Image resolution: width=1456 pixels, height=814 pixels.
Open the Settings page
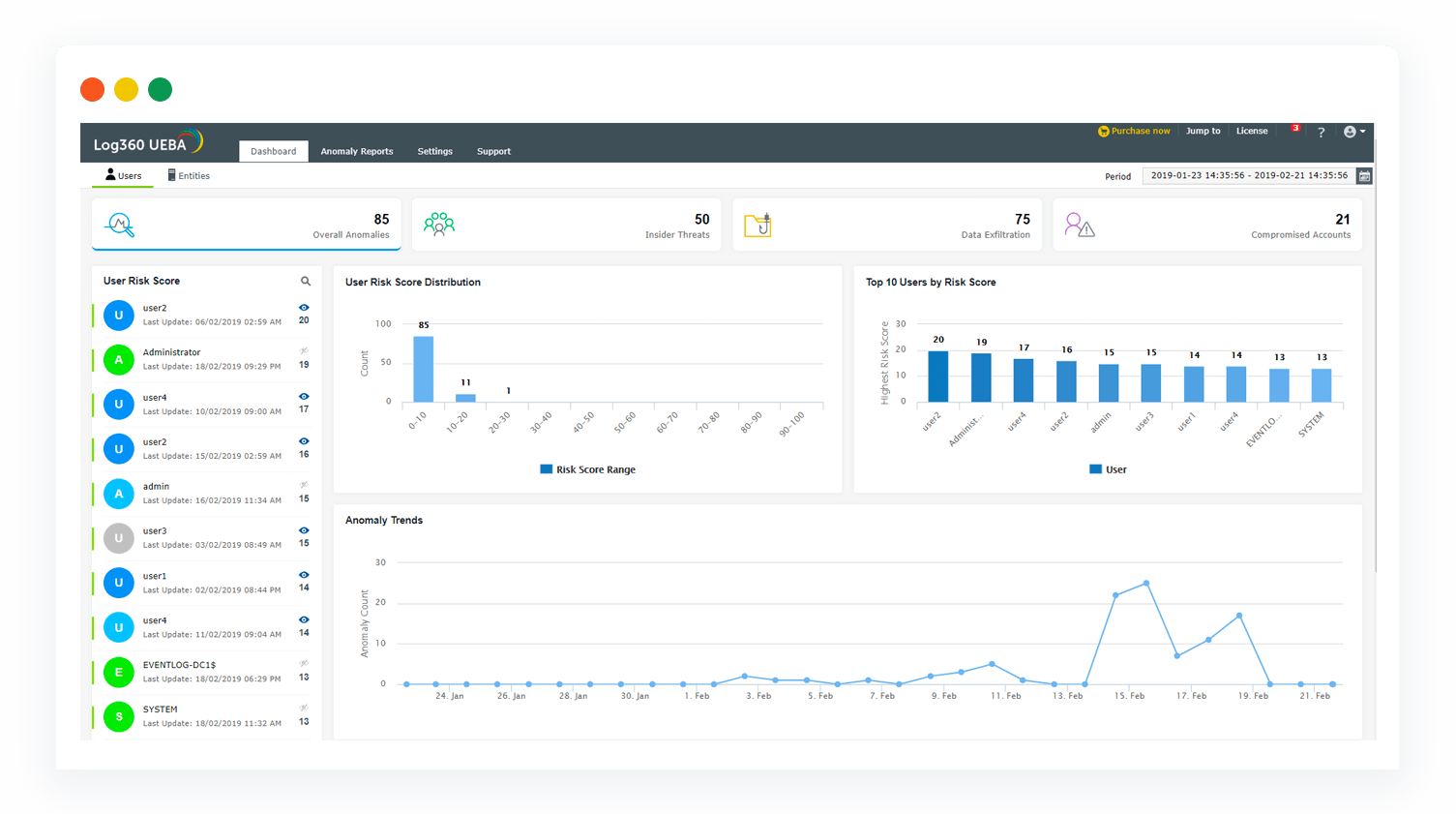tap(434, 151)
